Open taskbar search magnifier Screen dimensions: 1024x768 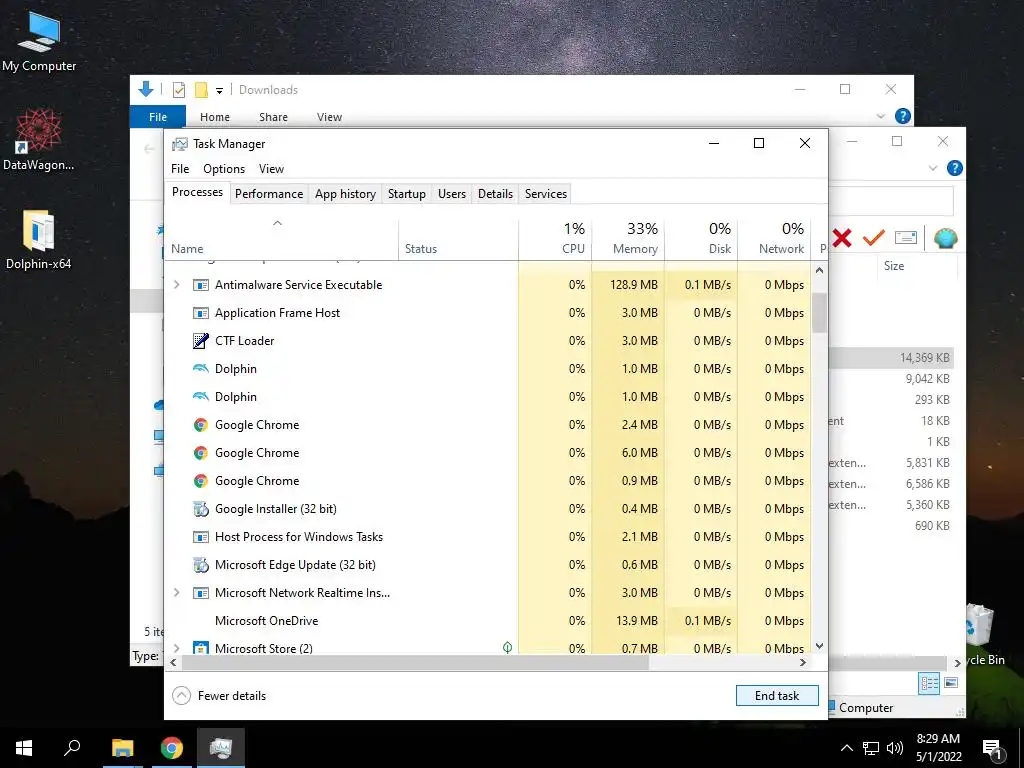coord(72,748)
